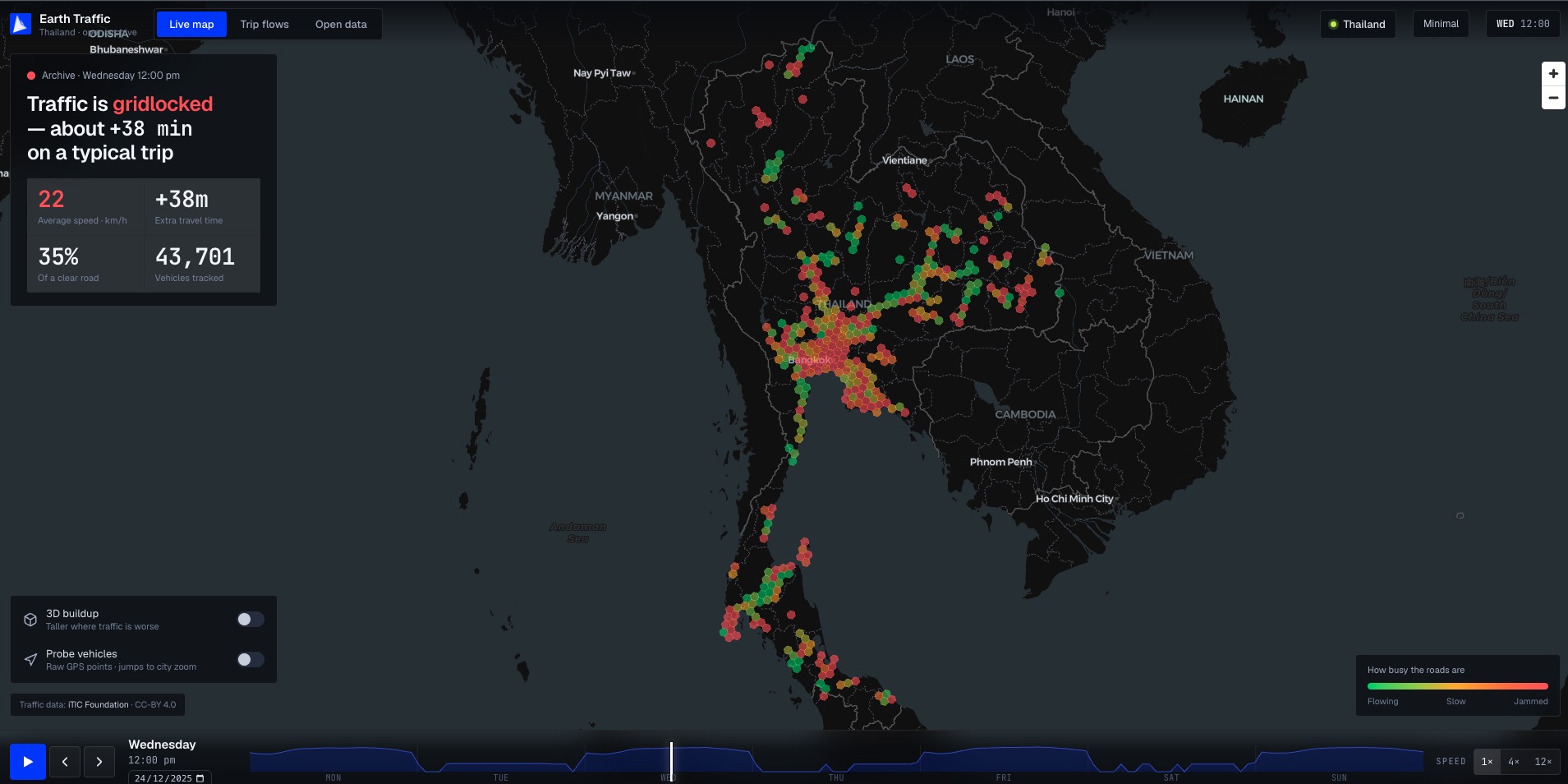Start playback with the play button
Screen dimensions: 1568x784
[x=28, y=762]
